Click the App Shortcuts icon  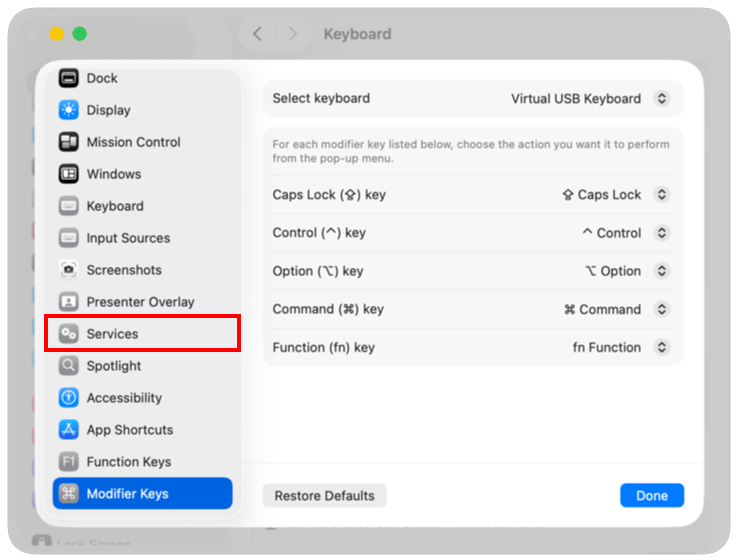point(68,430)
